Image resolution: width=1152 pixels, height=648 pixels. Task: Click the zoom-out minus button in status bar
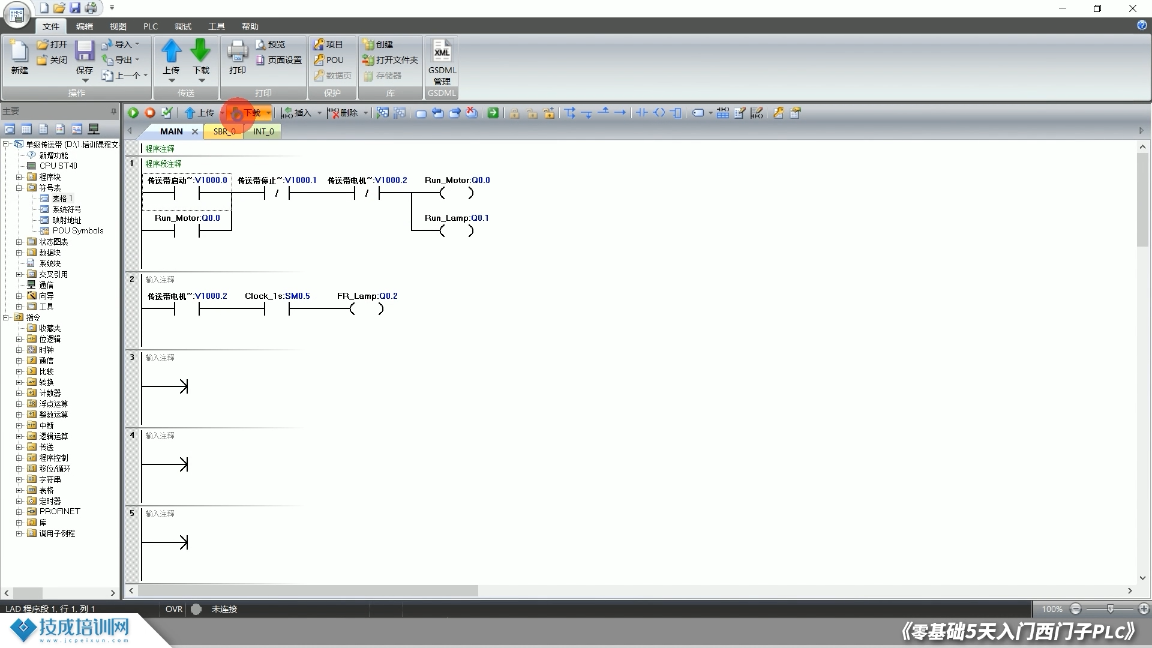pyautogui.click(x=1076, y=609)
